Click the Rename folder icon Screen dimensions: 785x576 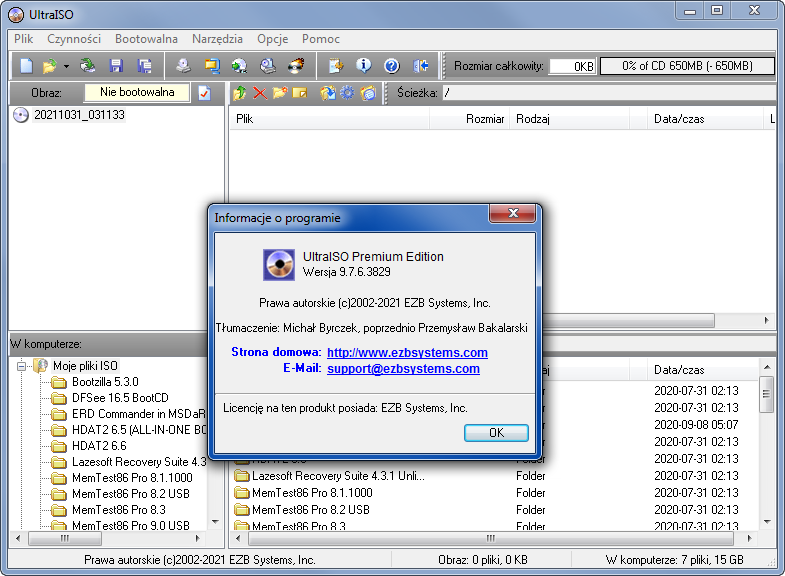[x=300, y=93]
